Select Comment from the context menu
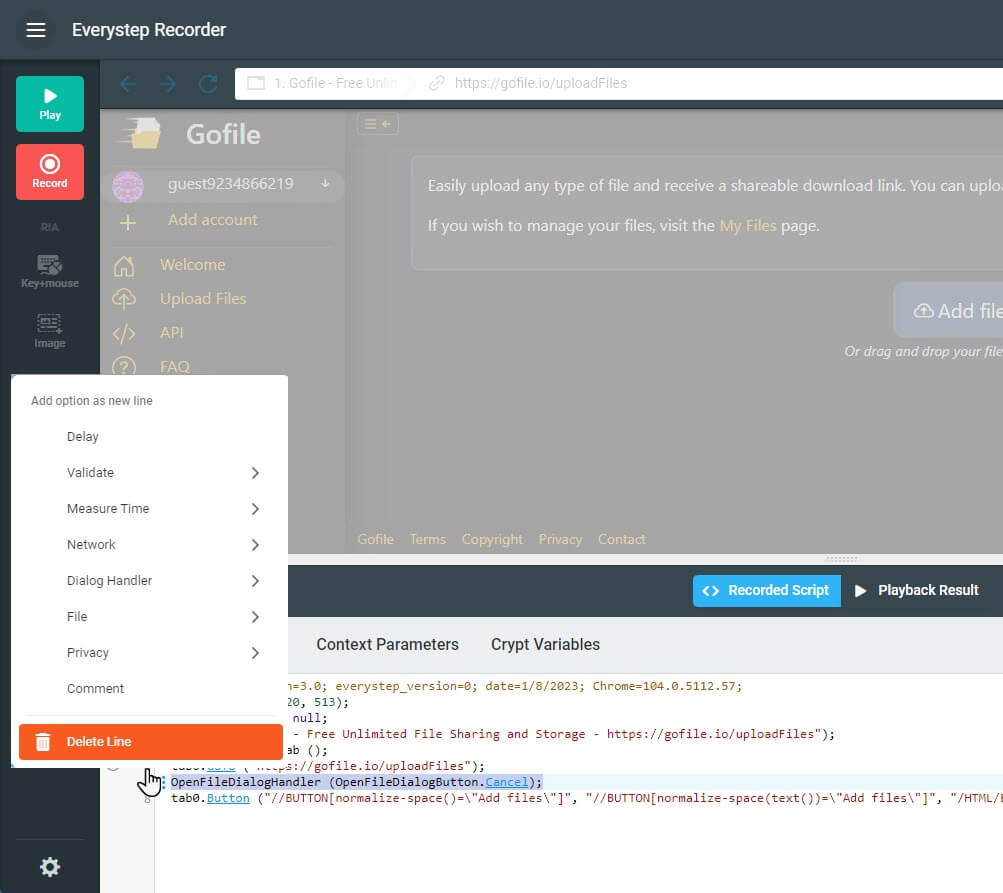The width and height of the screenshot is (1003, 893). click(x=95, y=688)
